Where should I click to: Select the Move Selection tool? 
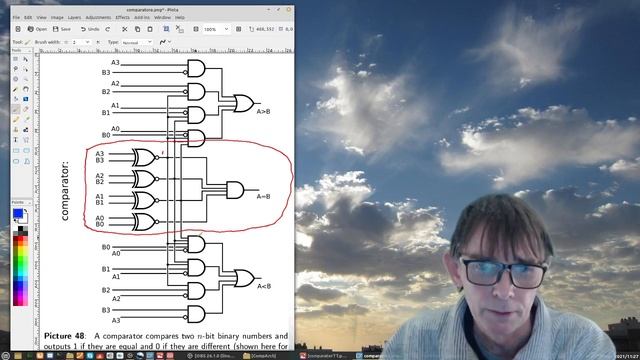tap(26, 69)
